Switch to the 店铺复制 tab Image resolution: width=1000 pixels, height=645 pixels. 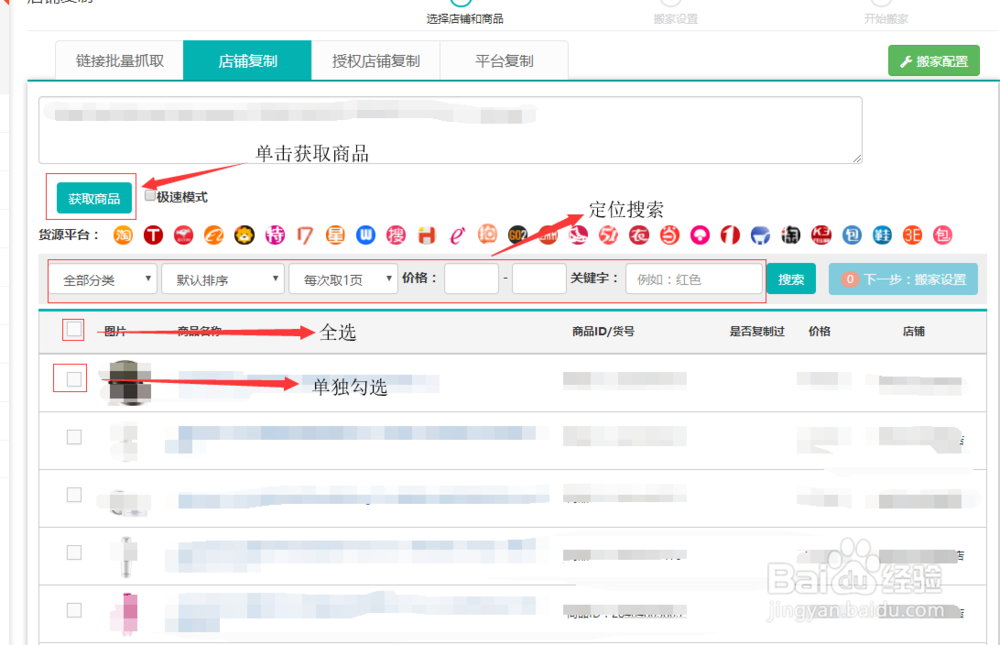(247, 61)
